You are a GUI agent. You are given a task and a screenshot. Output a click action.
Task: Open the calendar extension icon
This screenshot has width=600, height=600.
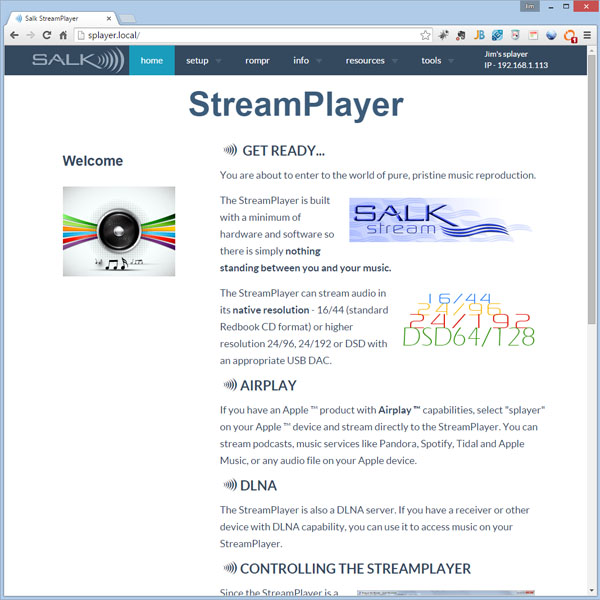533,35
